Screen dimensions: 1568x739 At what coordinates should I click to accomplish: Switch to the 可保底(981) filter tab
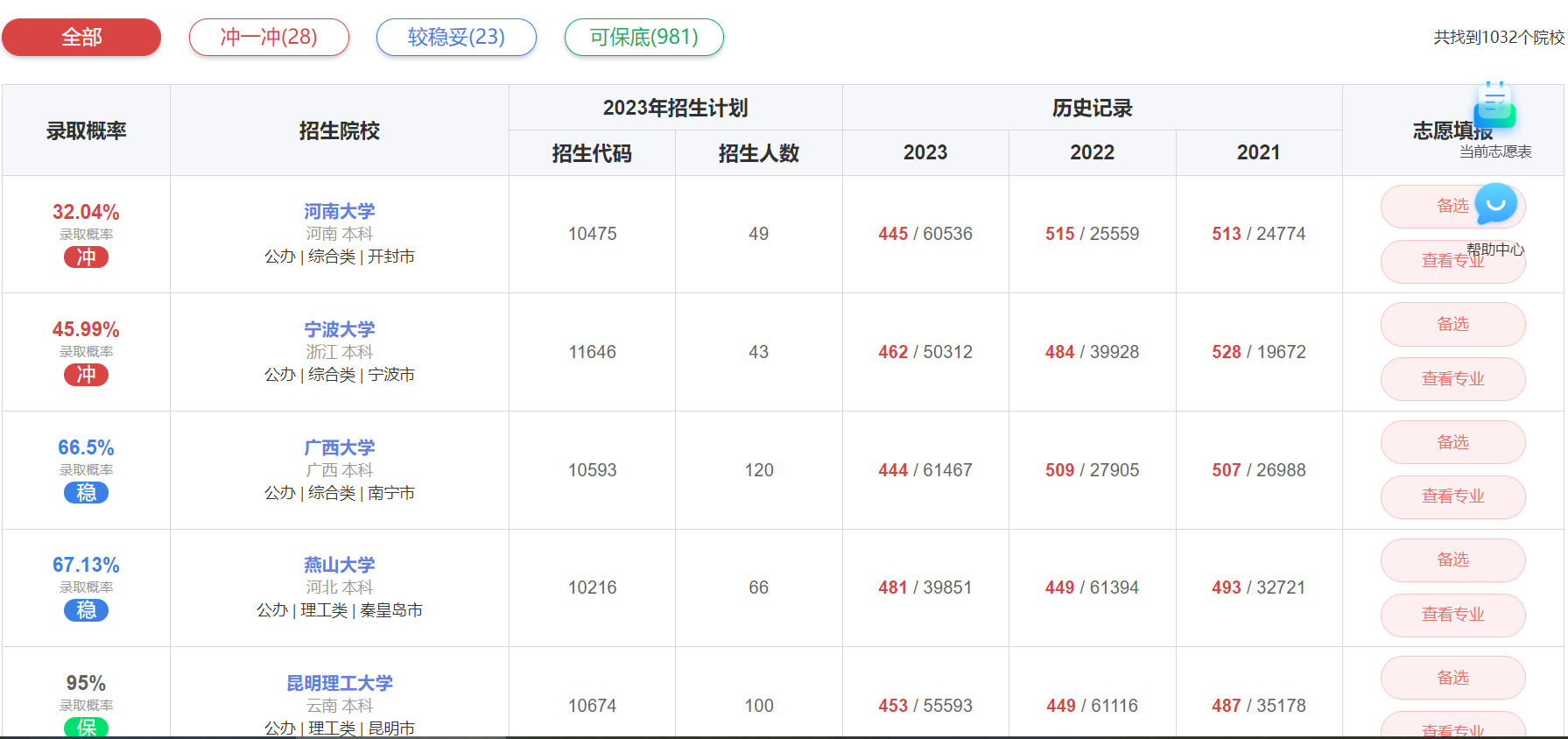644,37
